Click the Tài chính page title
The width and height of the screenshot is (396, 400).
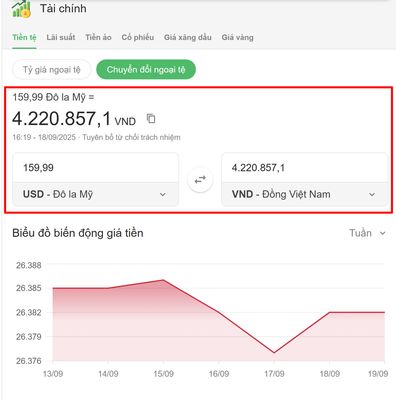[63, 9]
